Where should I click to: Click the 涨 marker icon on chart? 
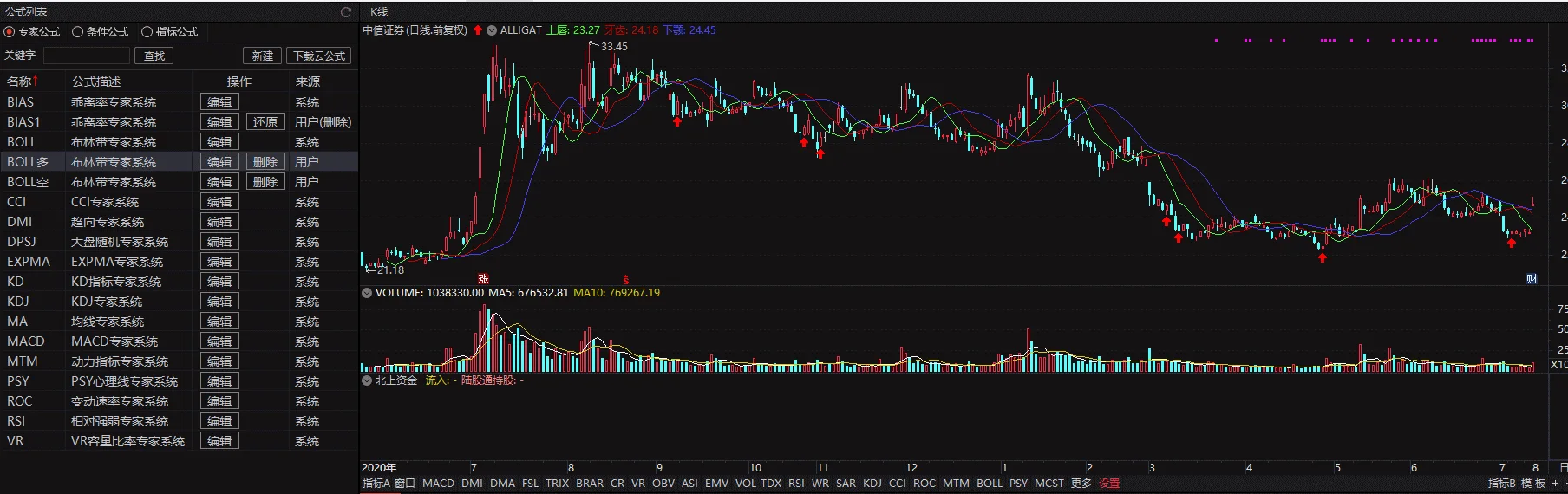484,279
